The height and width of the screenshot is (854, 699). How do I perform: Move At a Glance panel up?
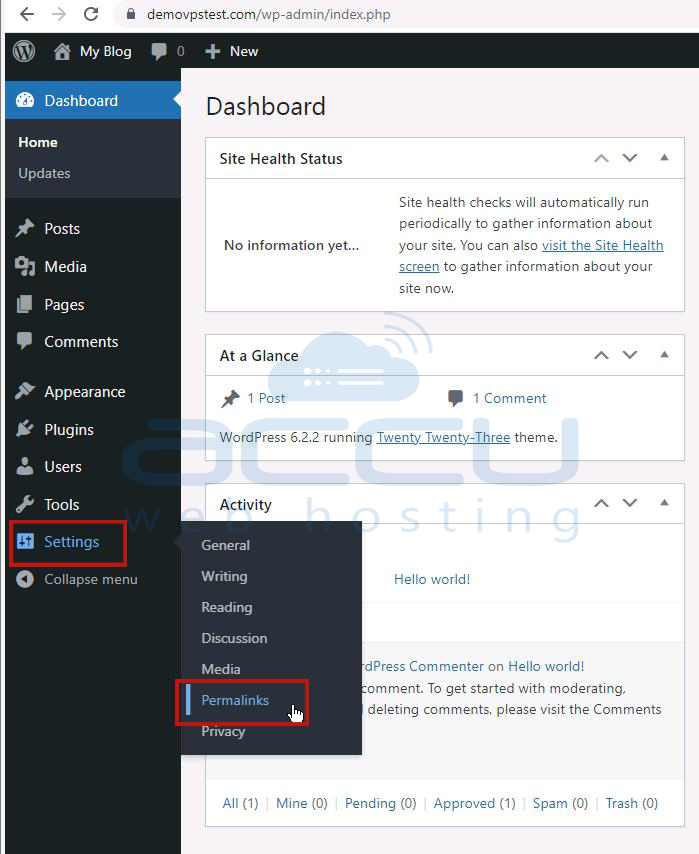(x=601, y=355)
